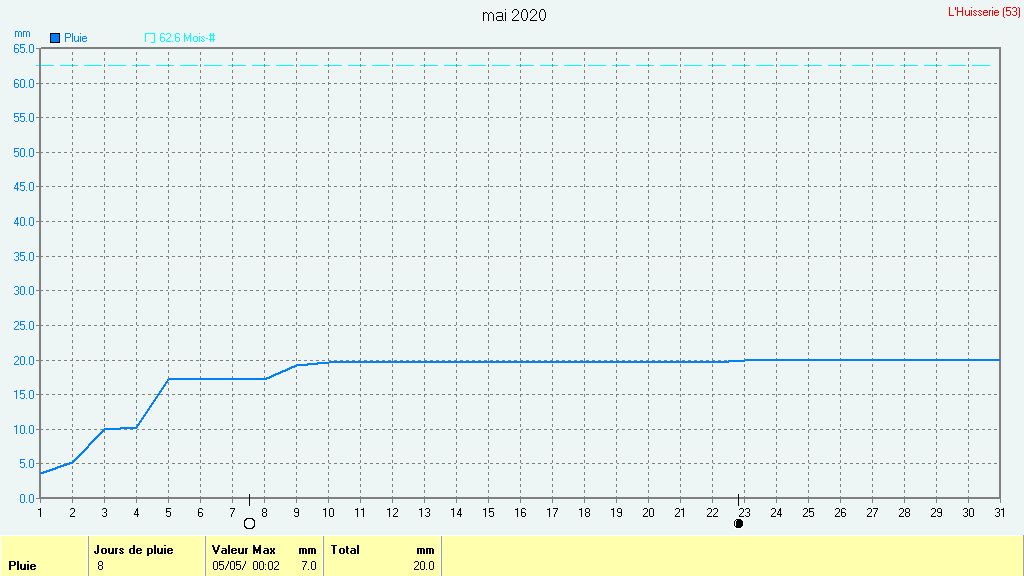Click the 65.0 y-axis value
The image size is (1024, 576).
[24, 49]
